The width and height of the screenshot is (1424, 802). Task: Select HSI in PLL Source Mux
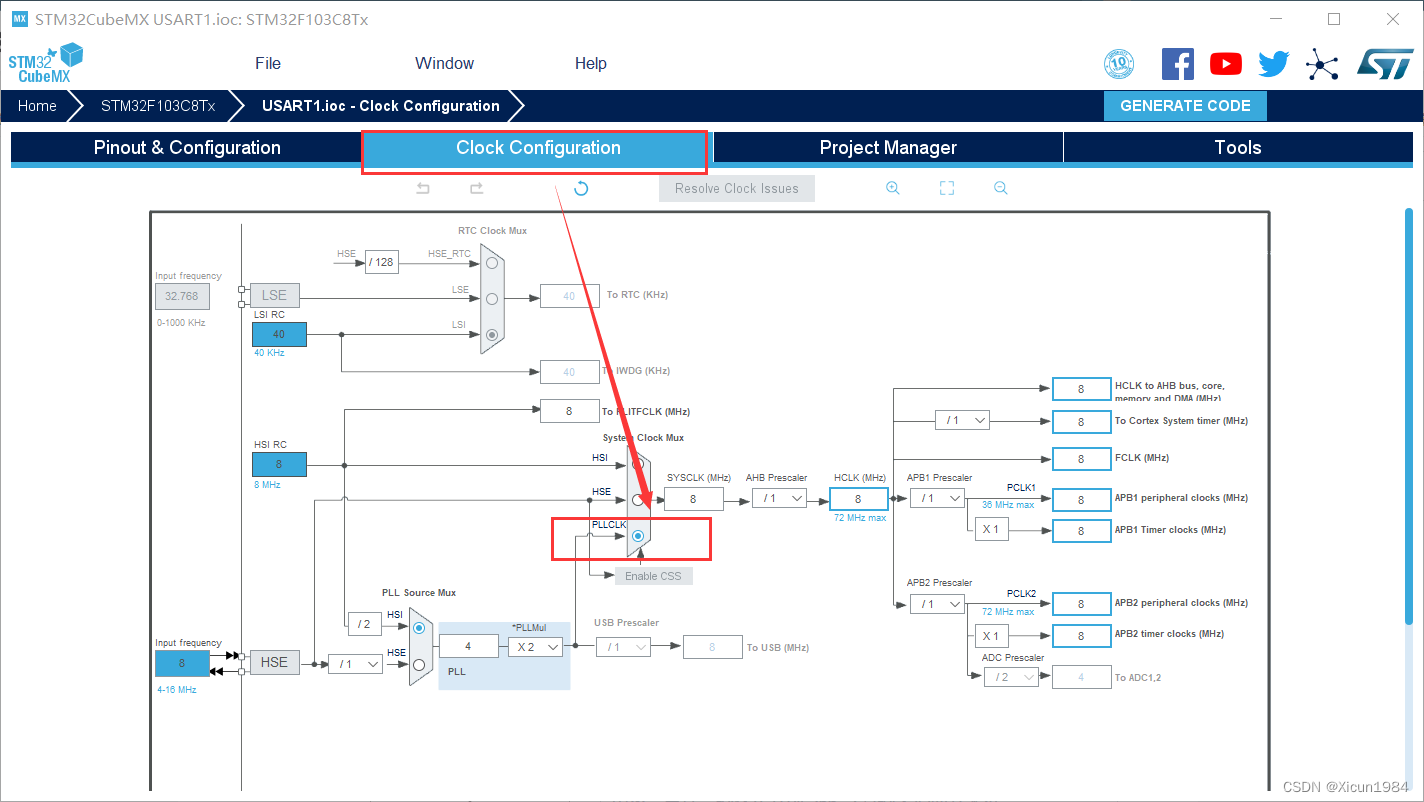(419, 628)
